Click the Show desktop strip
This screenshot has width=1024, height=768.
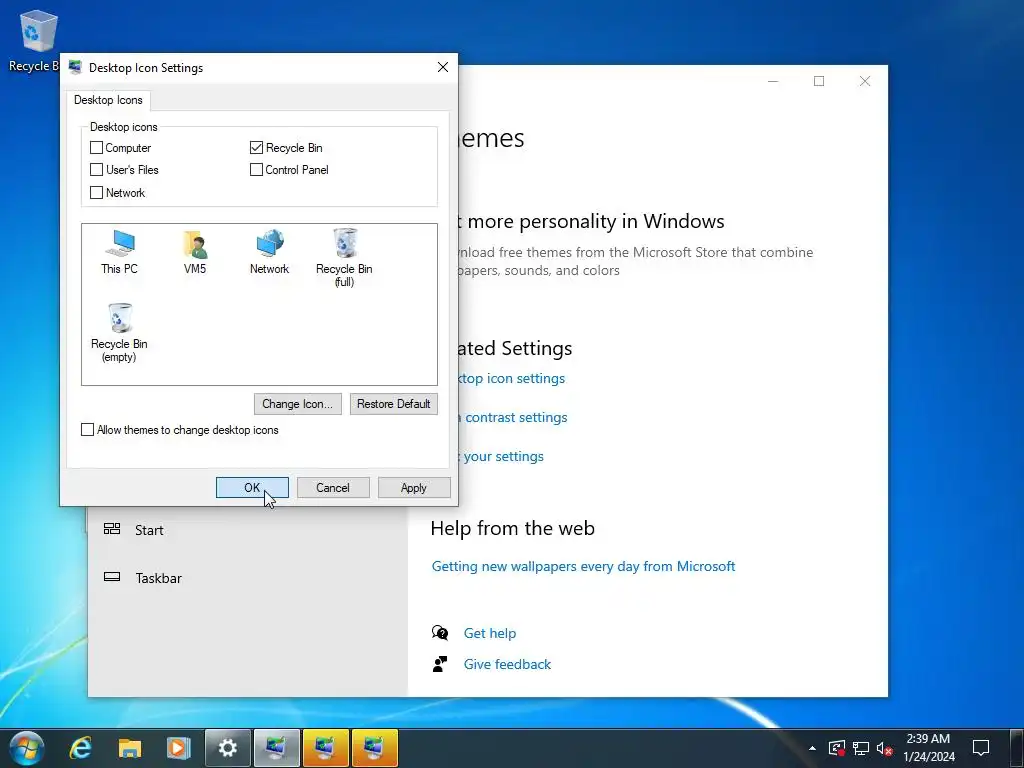(x=1018, y=748)
